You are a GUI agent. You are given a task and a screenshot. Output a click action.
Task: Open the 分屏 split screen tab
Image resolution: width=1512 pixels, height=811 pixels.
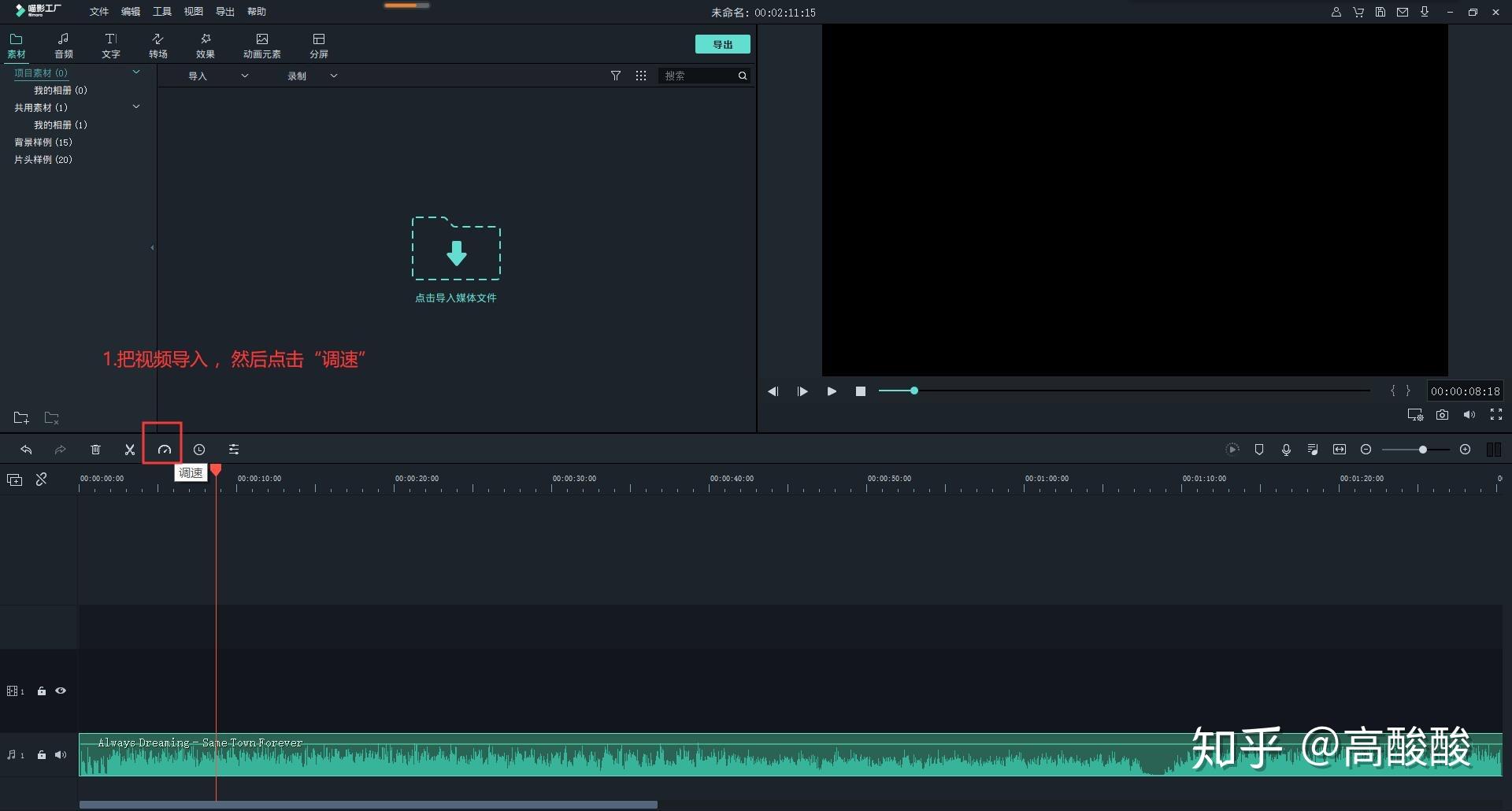319,46
